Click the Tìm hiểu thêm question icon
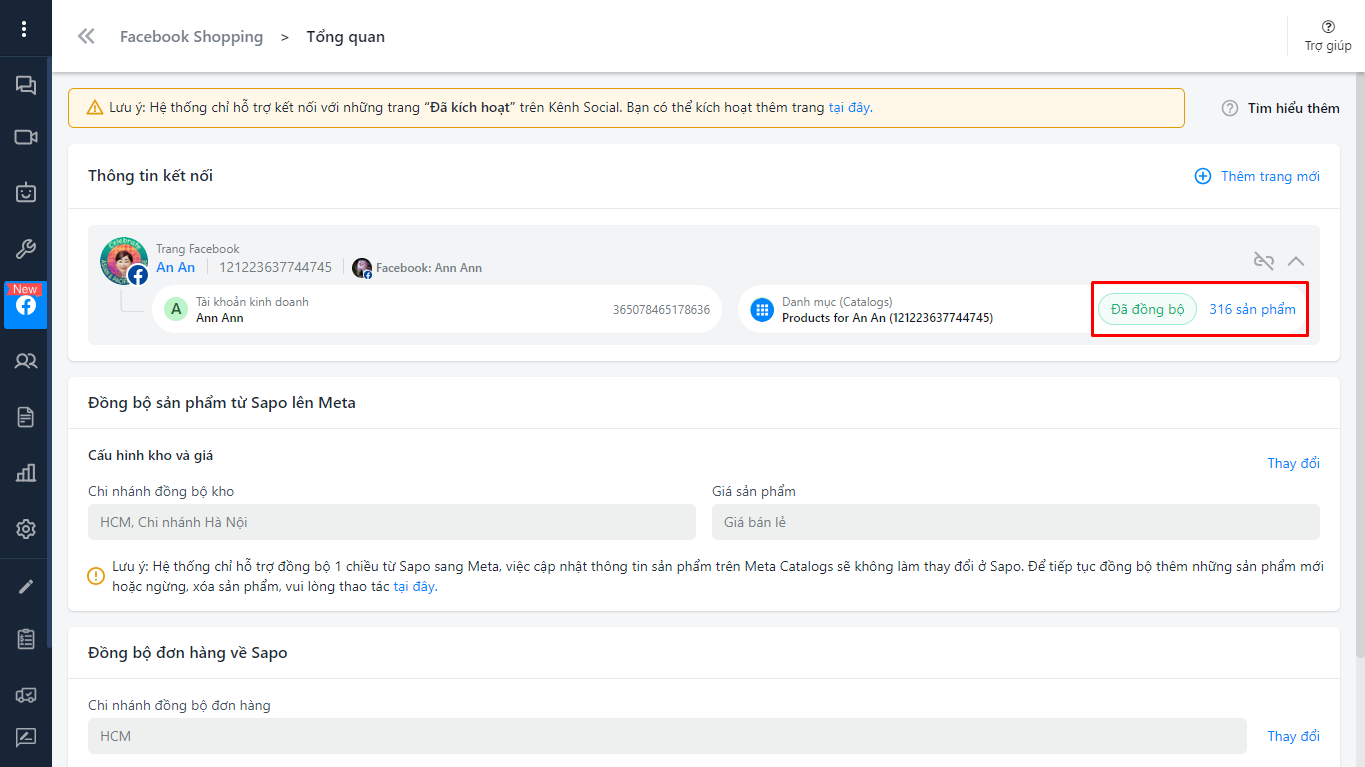Image resolution: width=1365 pixels, height=767 pixels. (1230, 108)
